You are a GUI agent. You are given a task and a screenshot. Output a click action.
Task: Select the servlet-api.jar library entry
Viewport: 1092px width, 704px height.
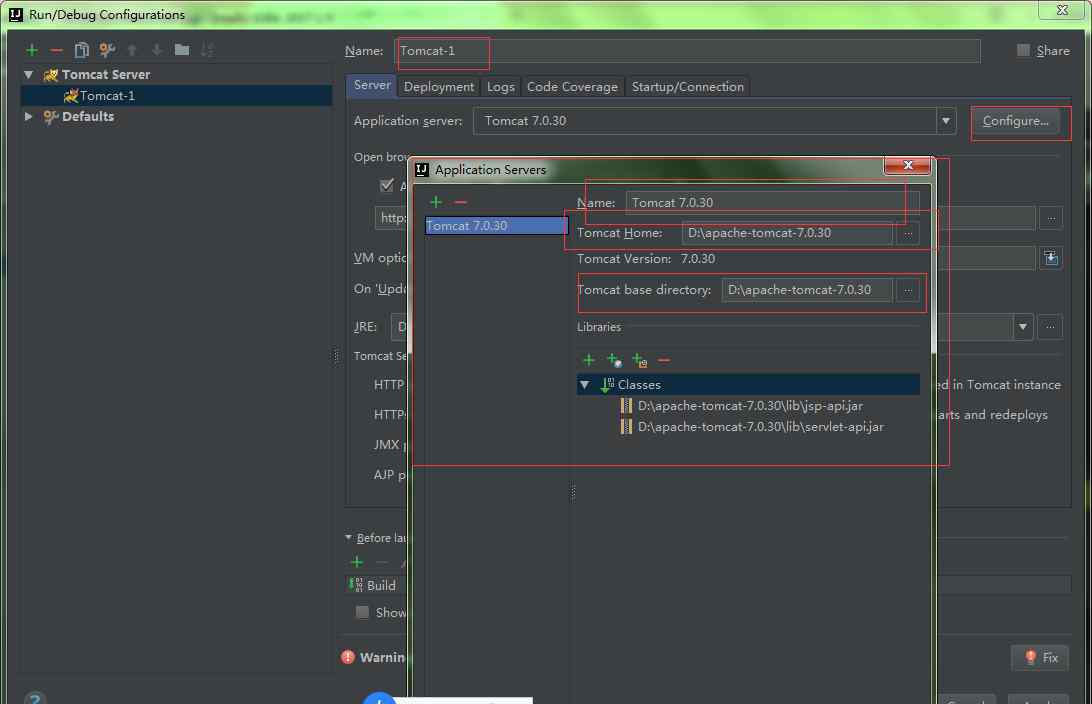(x=760, y=427)
